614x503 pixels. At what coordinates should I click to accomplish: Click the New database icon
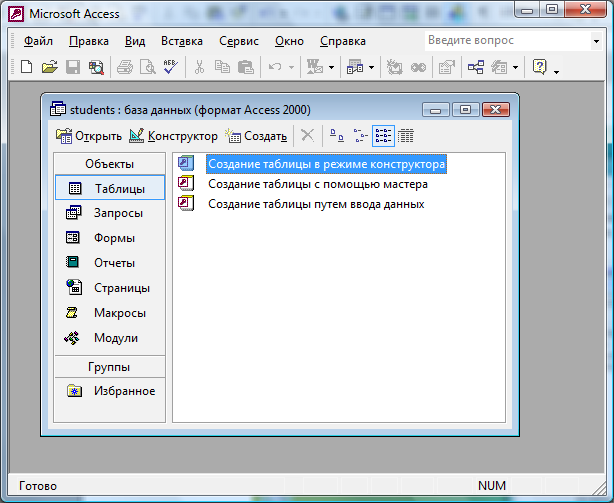[x=27, y=67]
